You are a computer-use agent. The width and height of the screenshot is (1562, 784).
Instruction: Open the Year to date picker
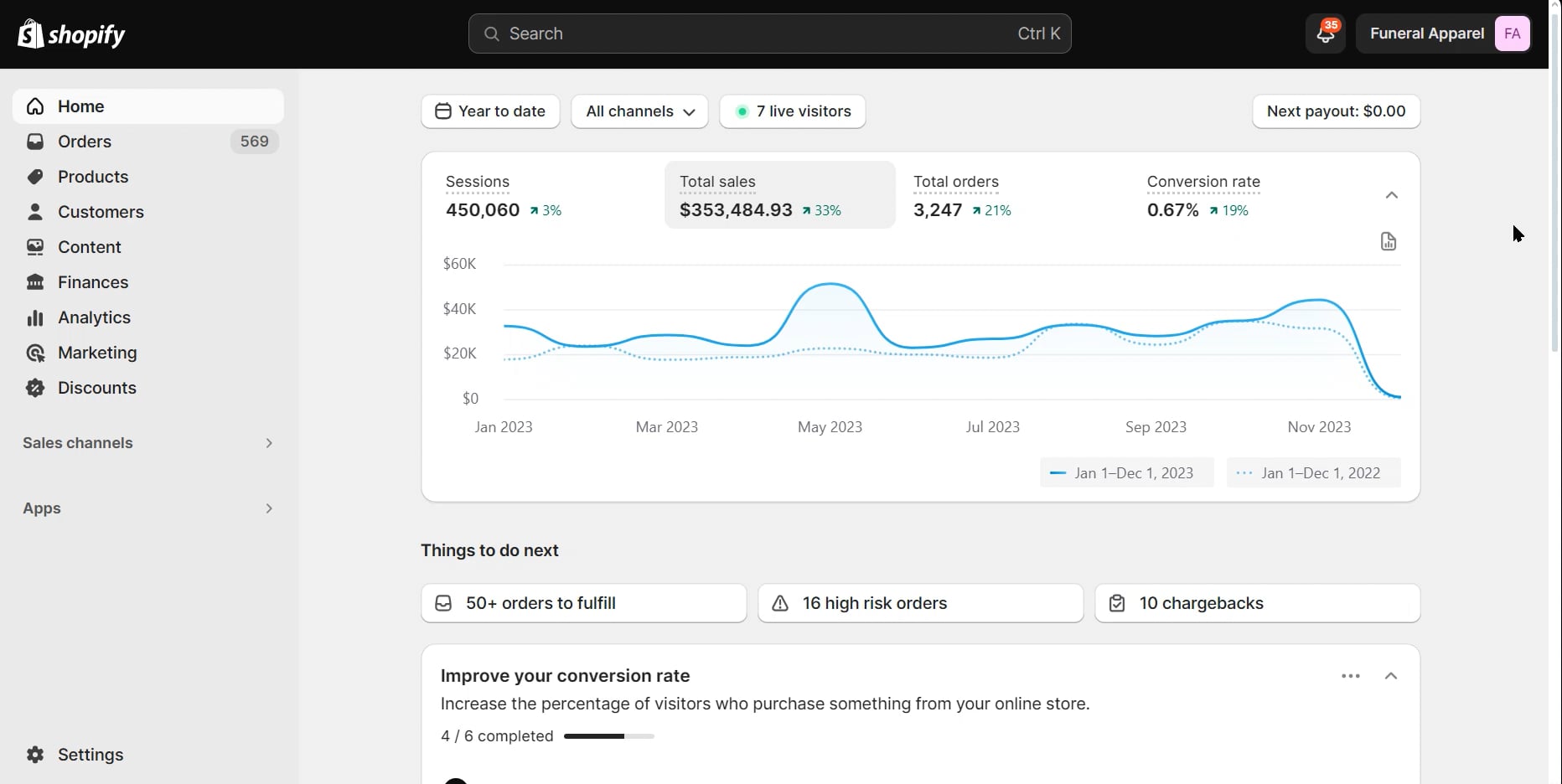pos(490,111)
